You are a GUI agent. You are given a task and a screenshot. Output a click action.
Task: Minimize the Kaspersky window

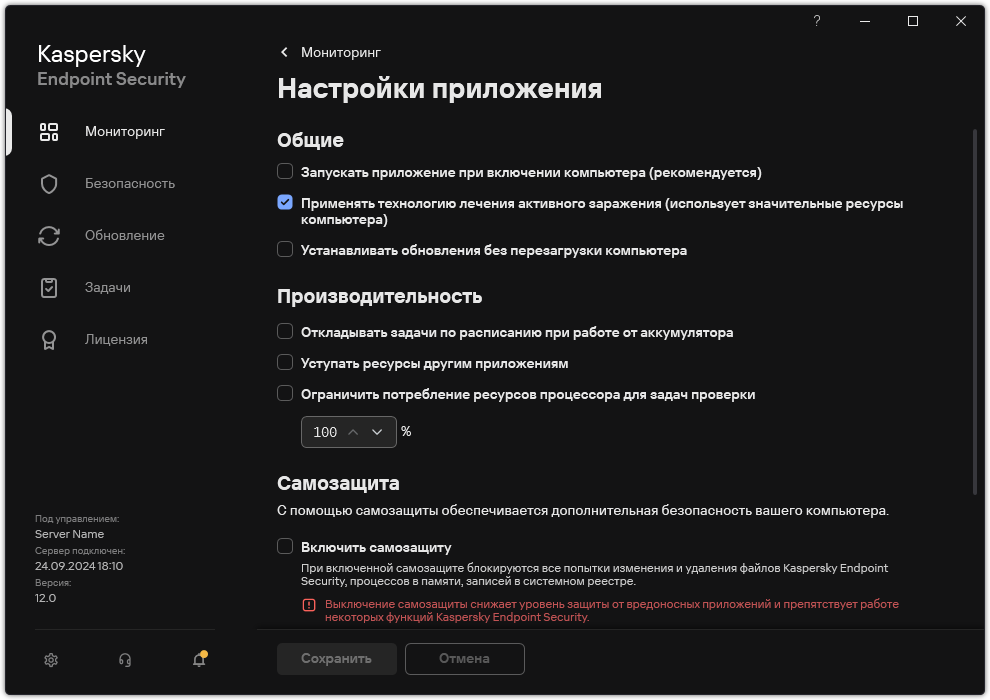[865, 21]
